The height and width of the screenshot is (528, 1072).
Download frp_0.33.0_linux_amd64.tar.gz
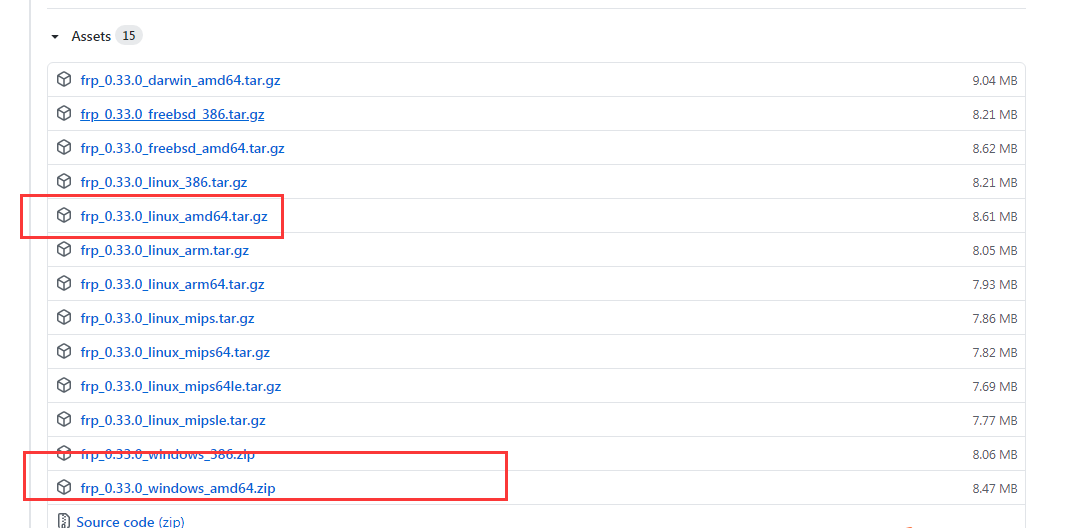[x=174, y=216]
